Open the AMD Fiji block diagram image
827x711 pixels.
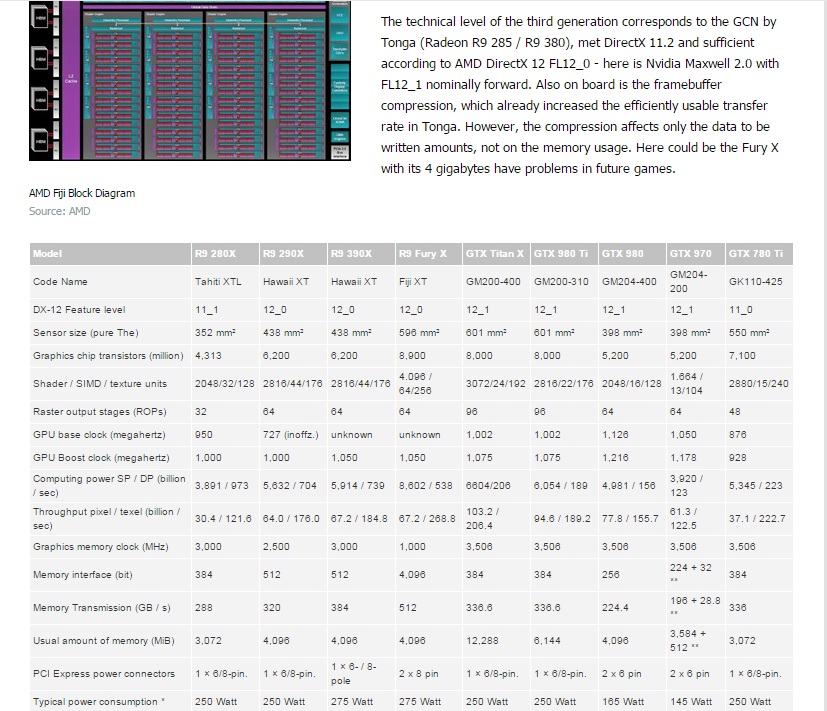(x=190, y=80)
